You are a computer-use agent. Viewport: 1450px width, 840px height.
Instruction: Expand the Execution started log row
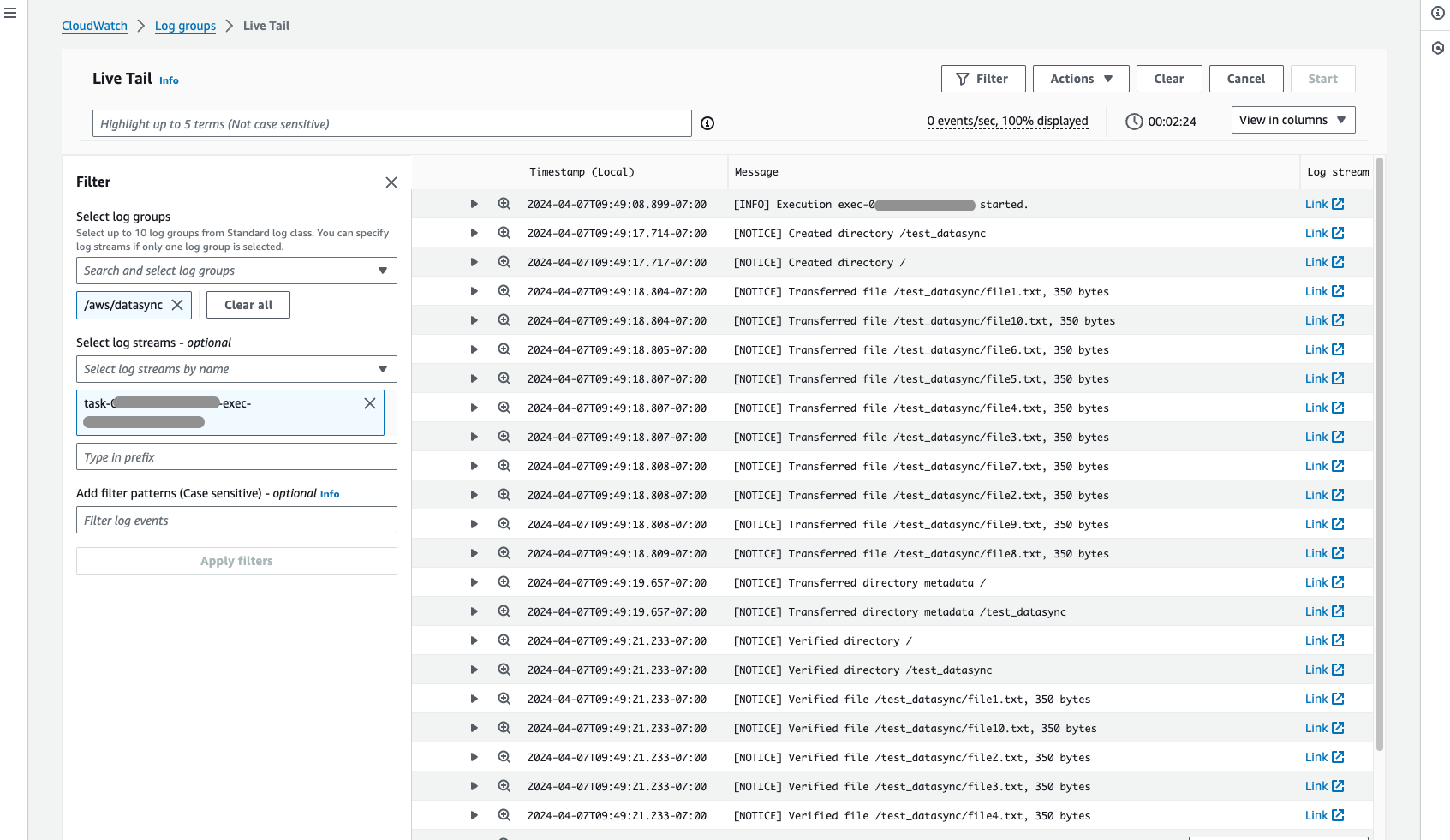tap(474, 204)
